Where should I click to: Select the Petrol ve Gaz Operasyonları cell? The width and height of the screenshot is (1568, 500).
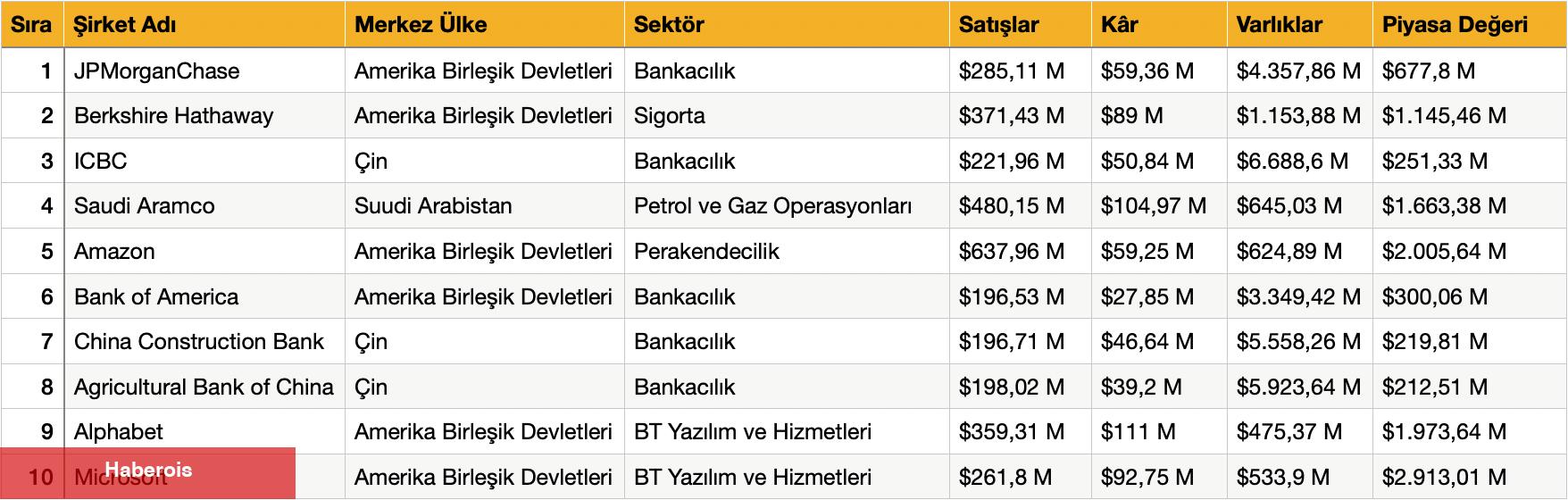click(x=772, y=205)
